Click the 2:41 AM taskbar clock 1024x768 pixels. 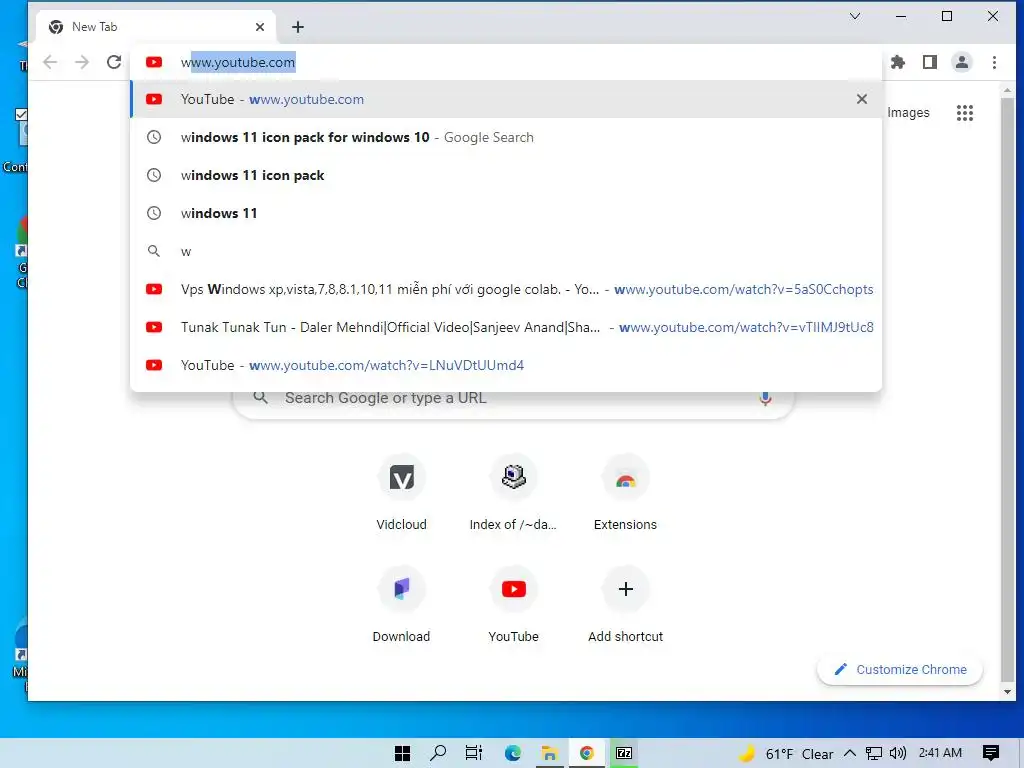940,753
